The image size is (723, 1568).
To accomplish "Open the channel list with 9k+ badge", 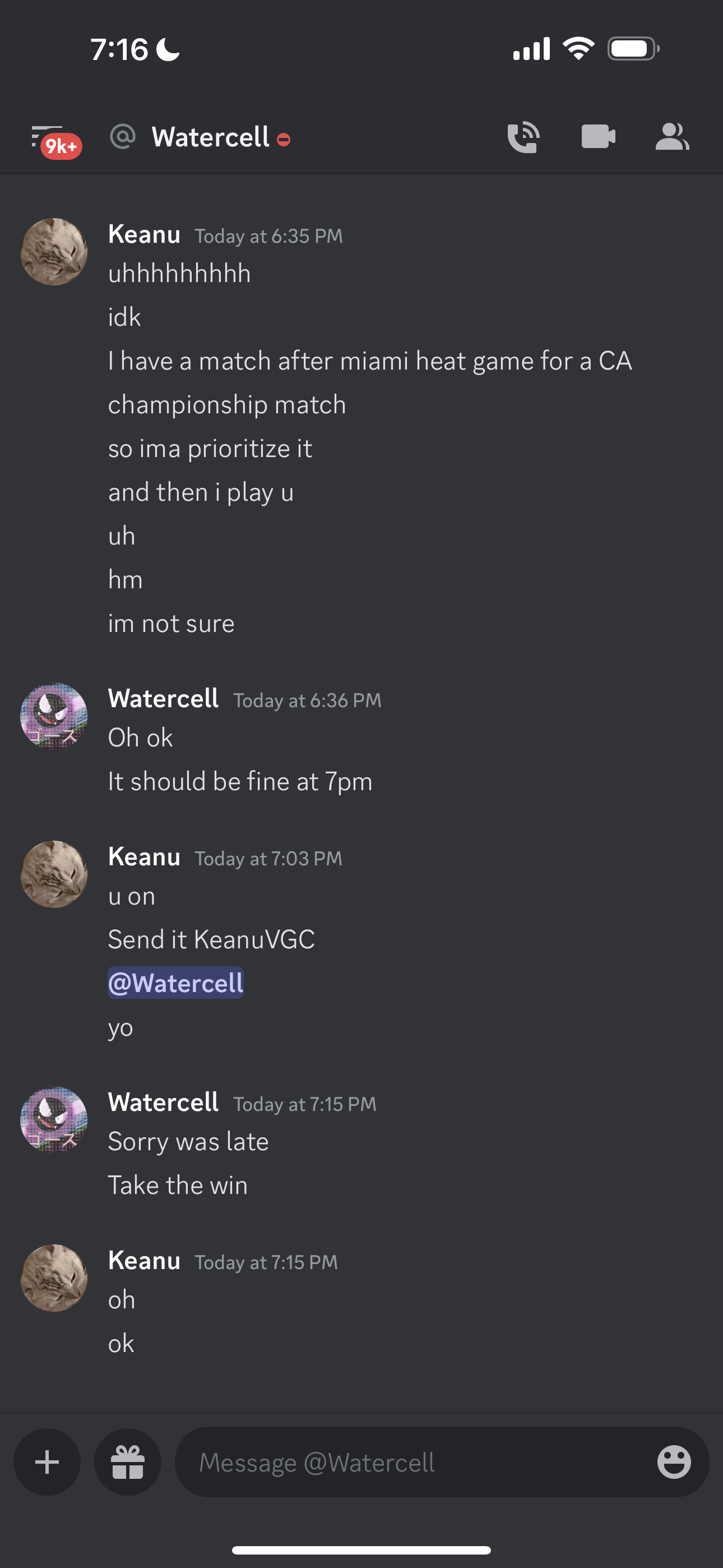I will [x=55, y=140].
